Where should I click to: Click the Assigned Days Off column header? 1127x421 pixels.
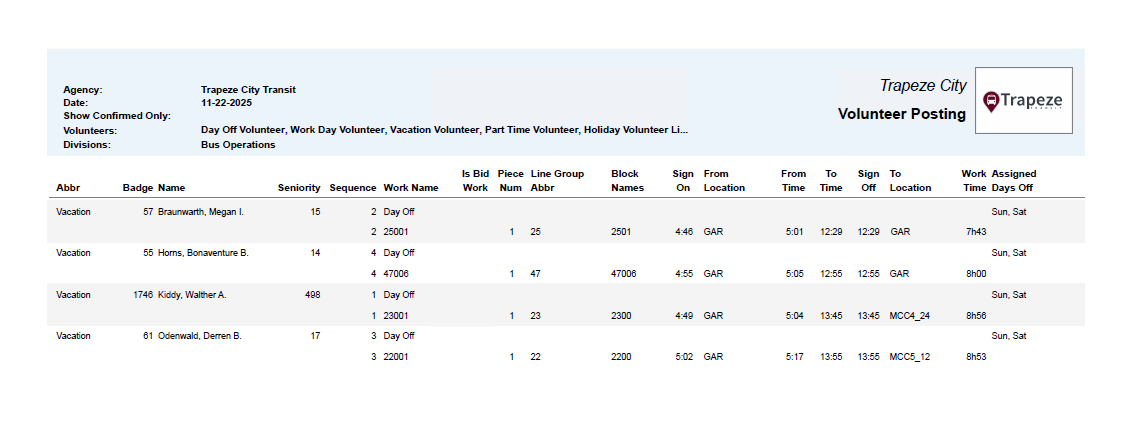[1013, 181]
